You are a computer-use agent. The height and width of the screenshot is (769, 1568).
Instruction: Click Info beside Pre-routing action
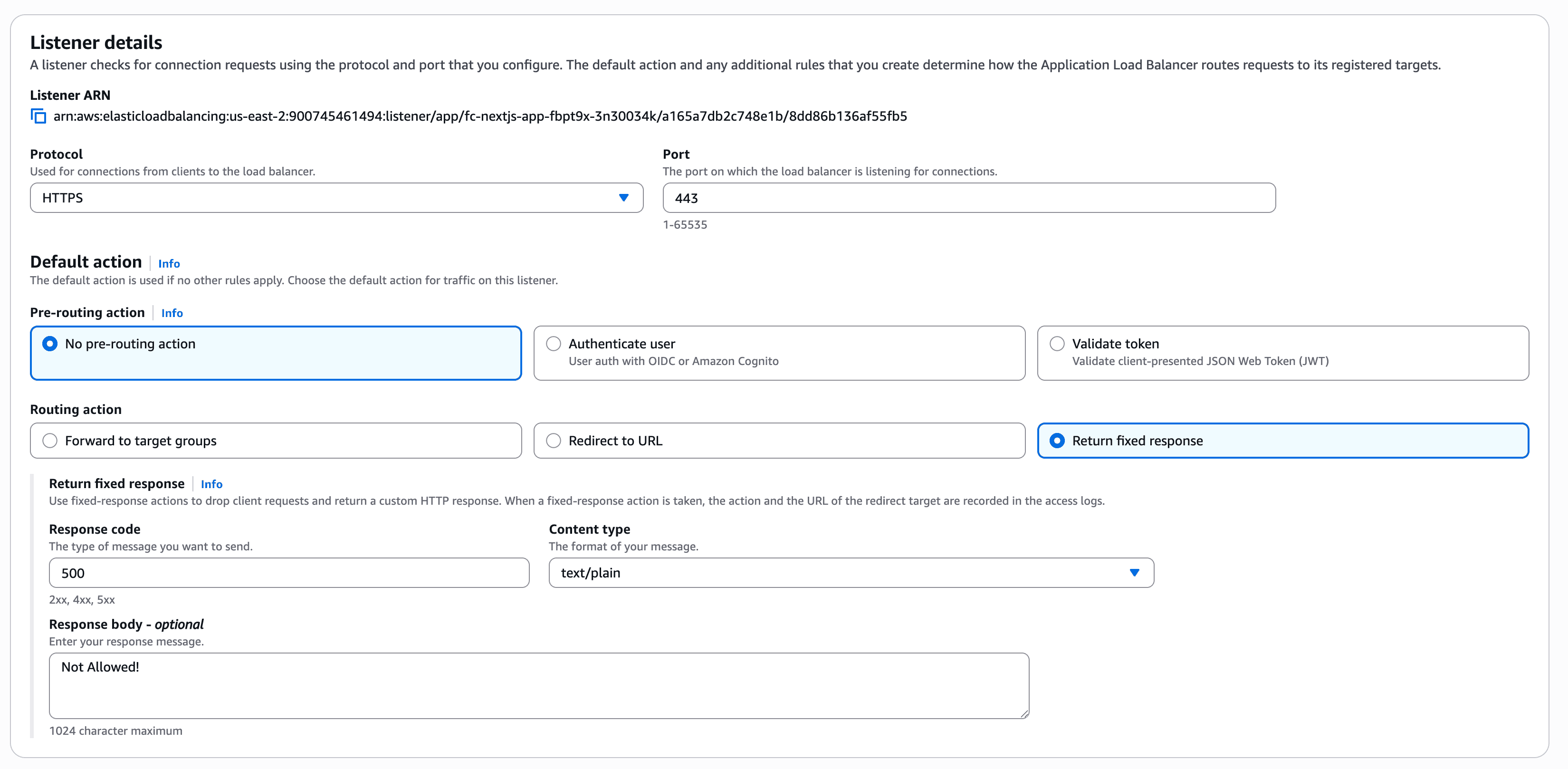172,313
